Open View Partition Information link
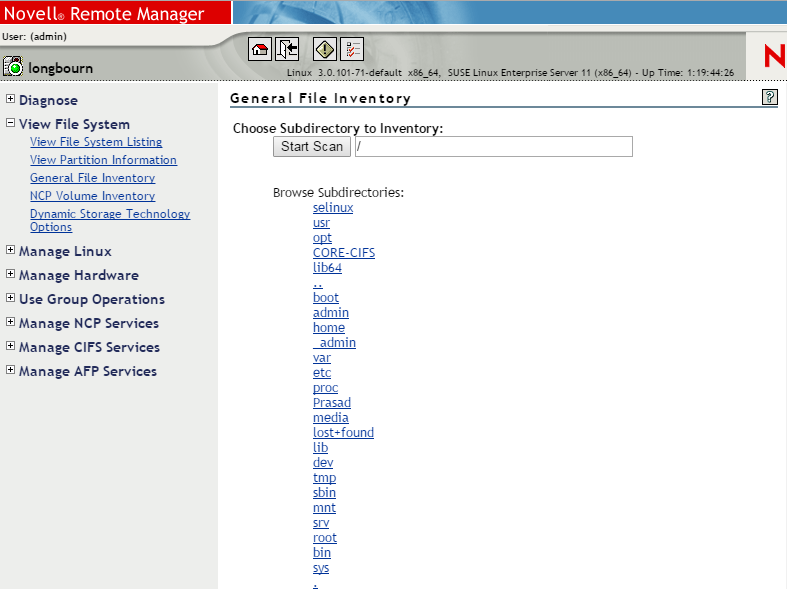 pyautogui.click(x=103, y=160)
